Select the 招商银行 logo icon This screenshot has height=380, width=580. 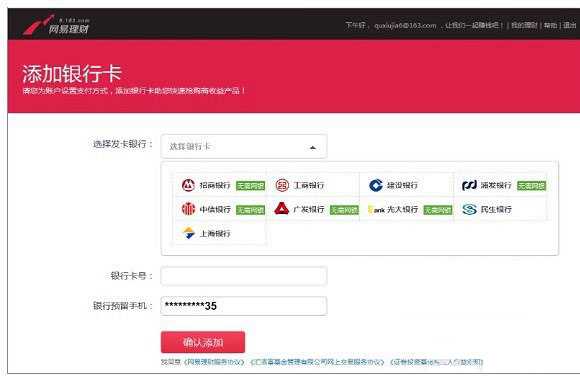click(188, 185)
